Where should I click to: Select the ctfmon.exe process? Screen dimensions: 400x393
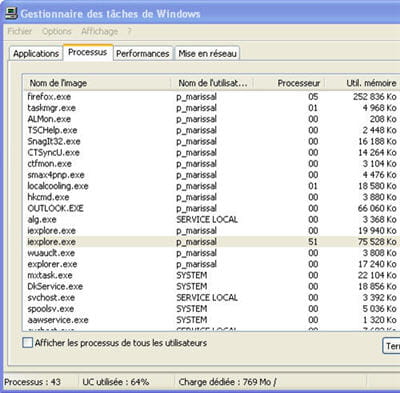click(x=211, y=164)
